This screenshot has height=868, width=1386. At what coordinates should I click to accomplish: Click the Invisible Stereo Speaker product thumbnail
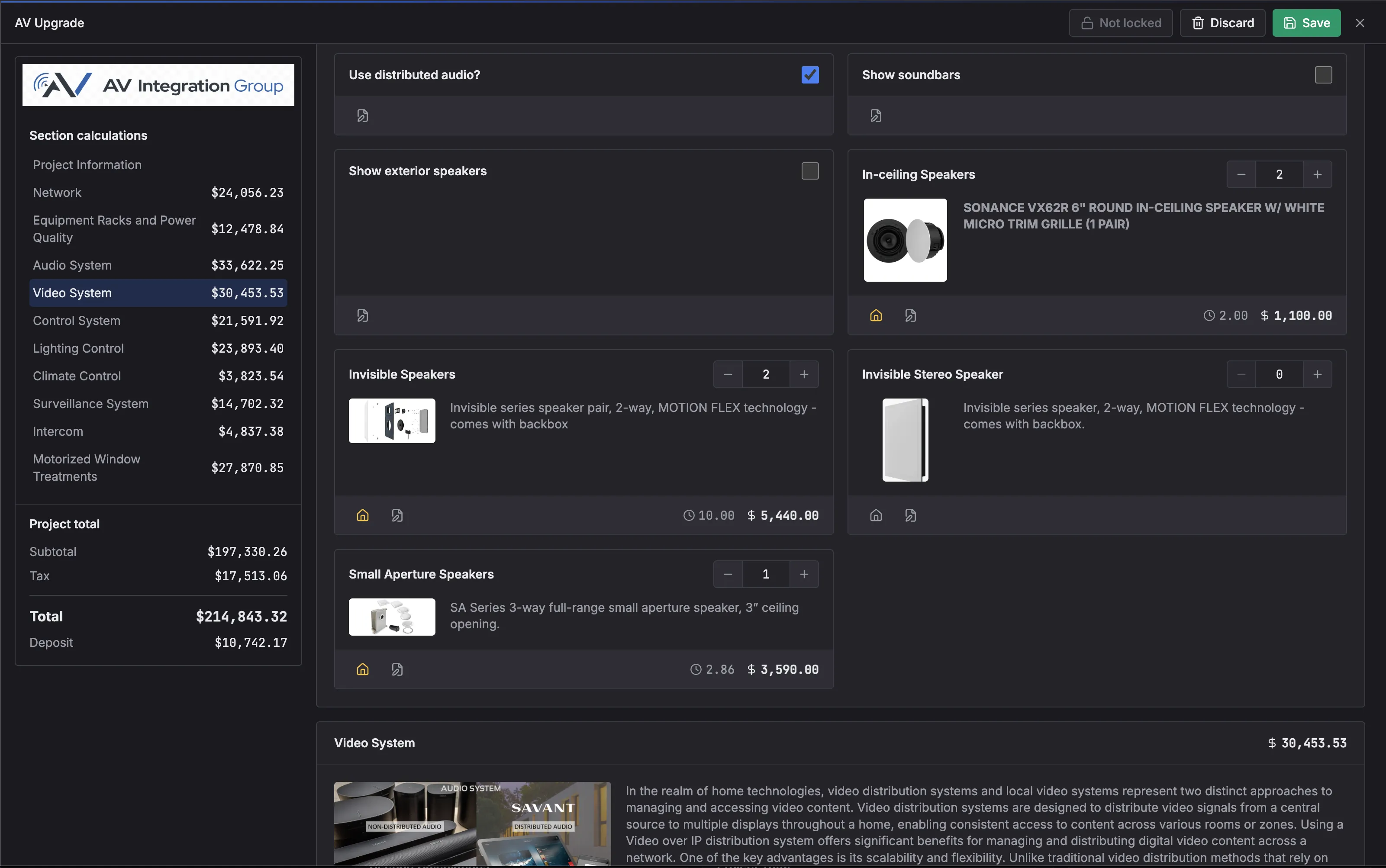click(905, 440)
